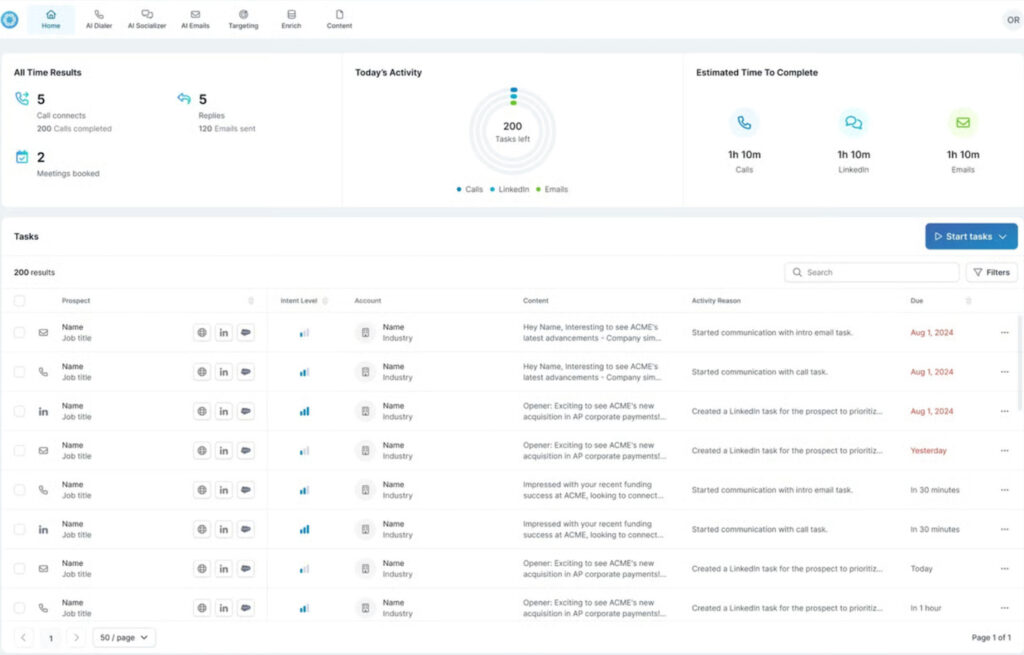Open the more options menu for Today row
This screenshot has height=655, width=1024.
click(x=1004, y=569)
